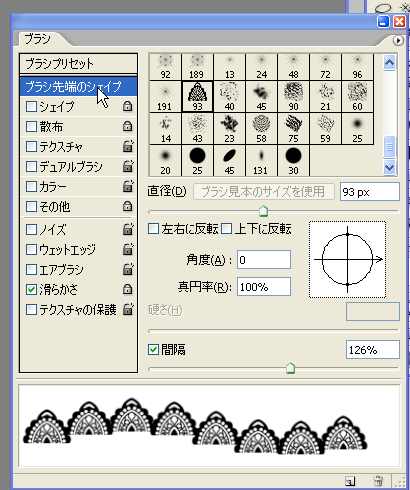This screenshot has width=410, height=490.
Task: Select the brush tip numbered 75
Action: 293,128
